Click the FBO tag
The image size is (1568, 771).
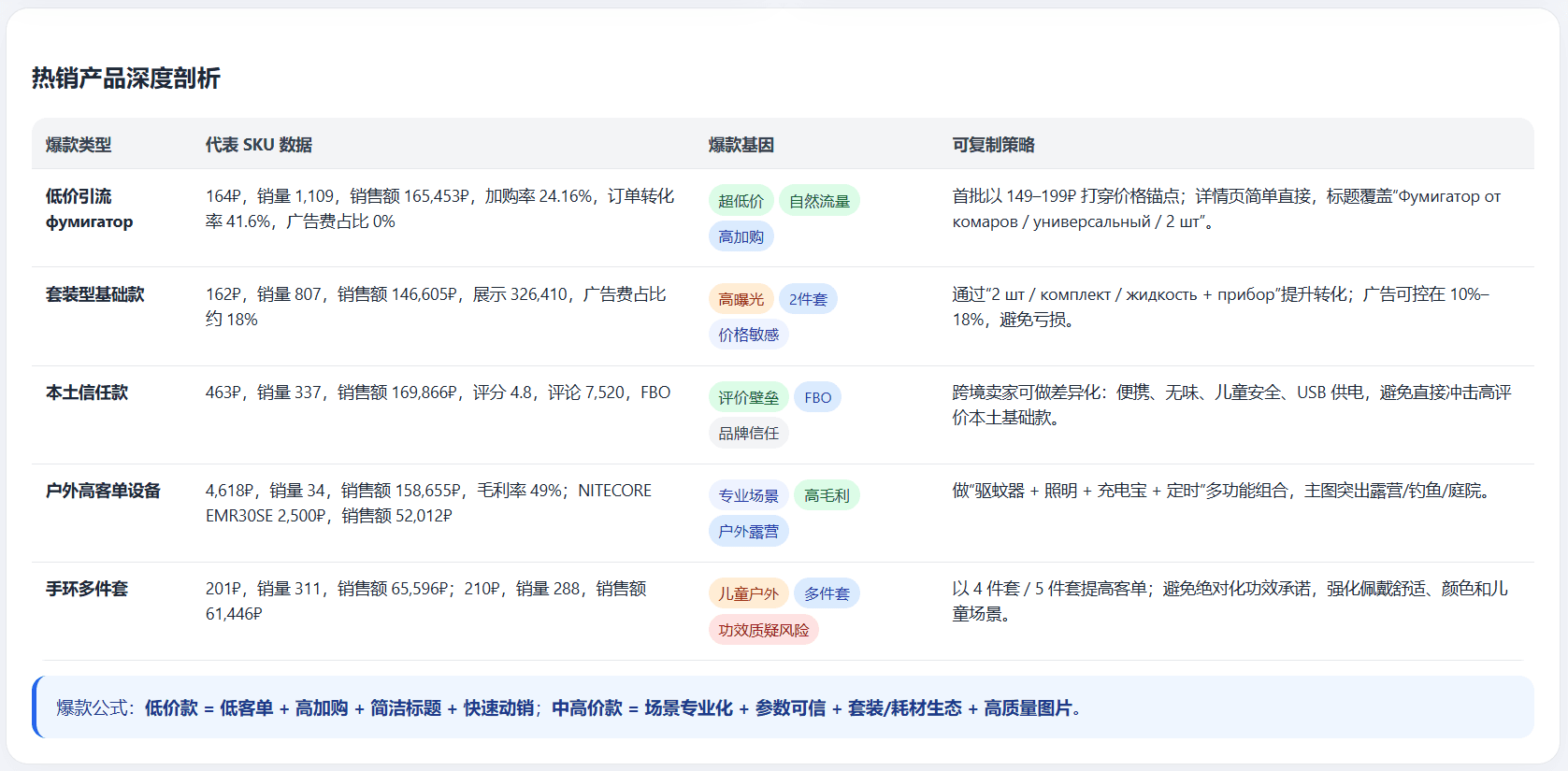tap(817, 397)
